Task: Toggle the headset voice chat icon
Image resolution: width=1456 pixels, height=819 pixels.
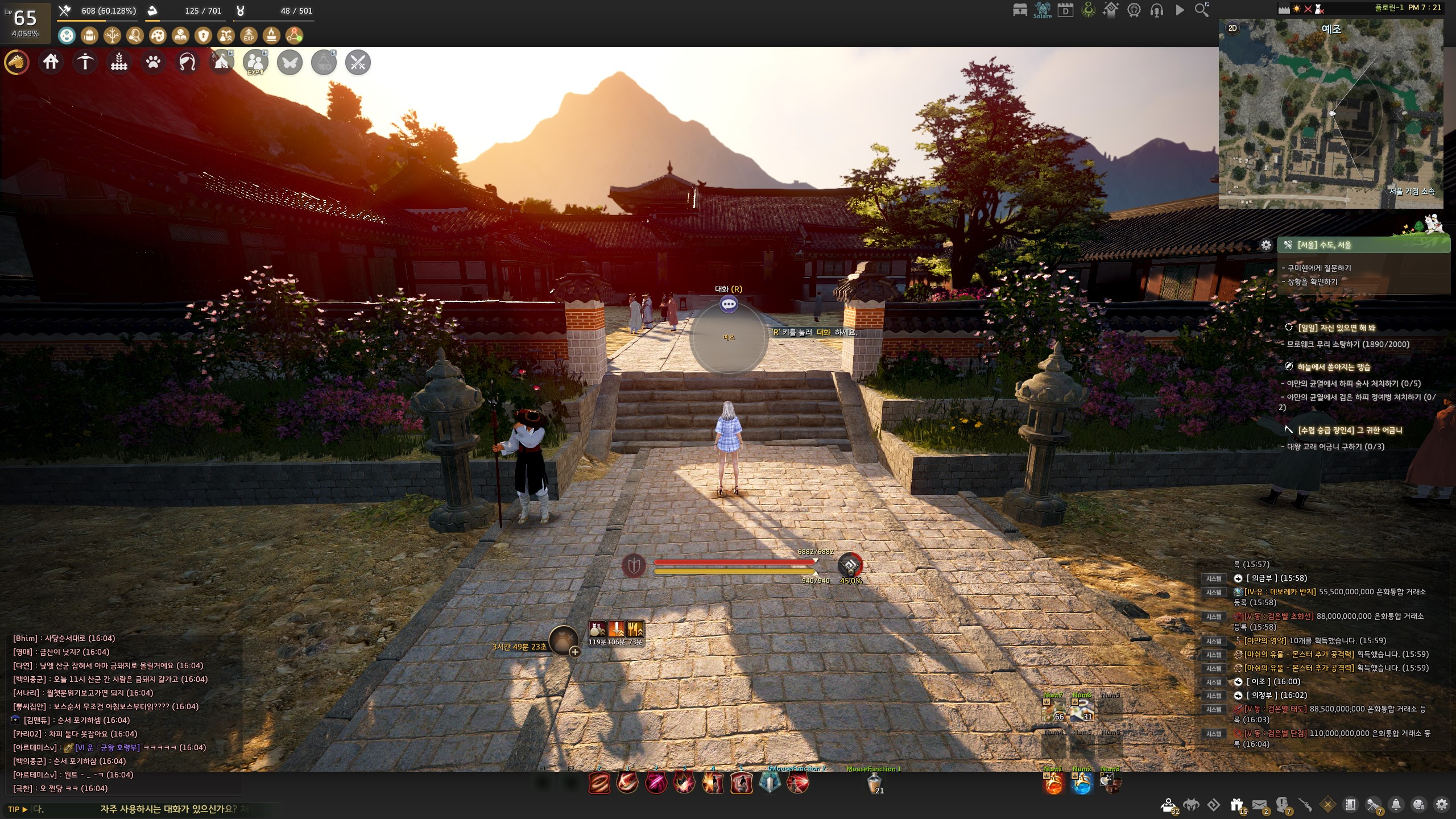Action: pos(1156,10)
